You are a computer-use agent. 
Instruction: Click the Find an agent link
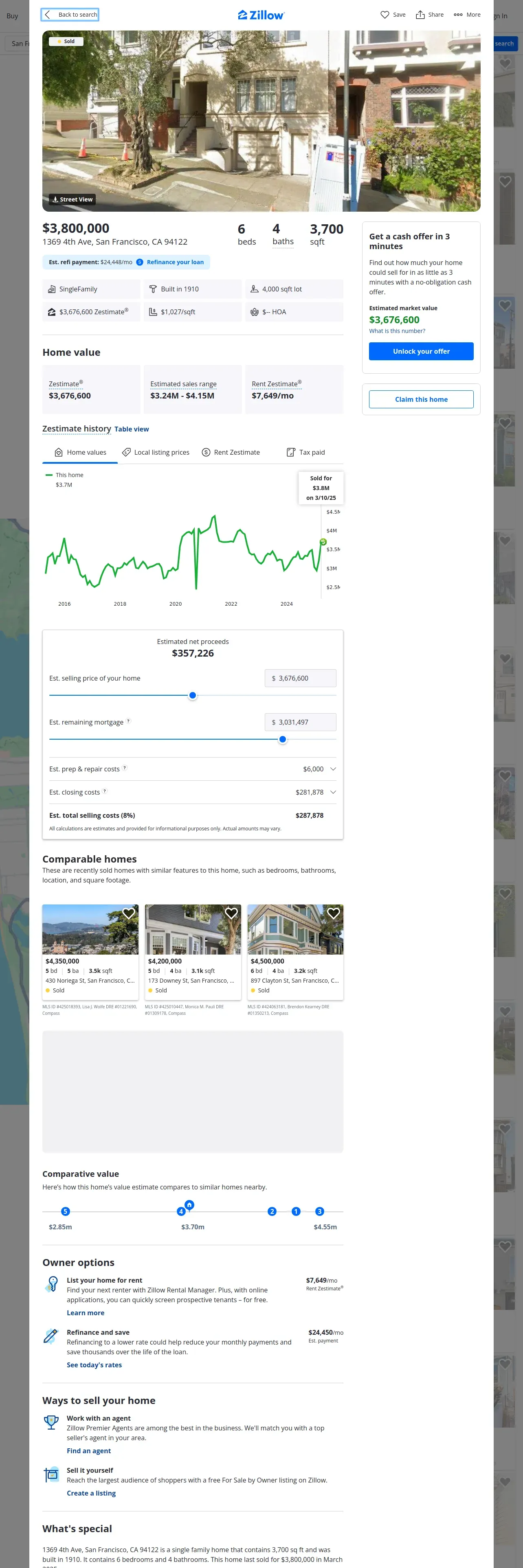point(89,1450)
